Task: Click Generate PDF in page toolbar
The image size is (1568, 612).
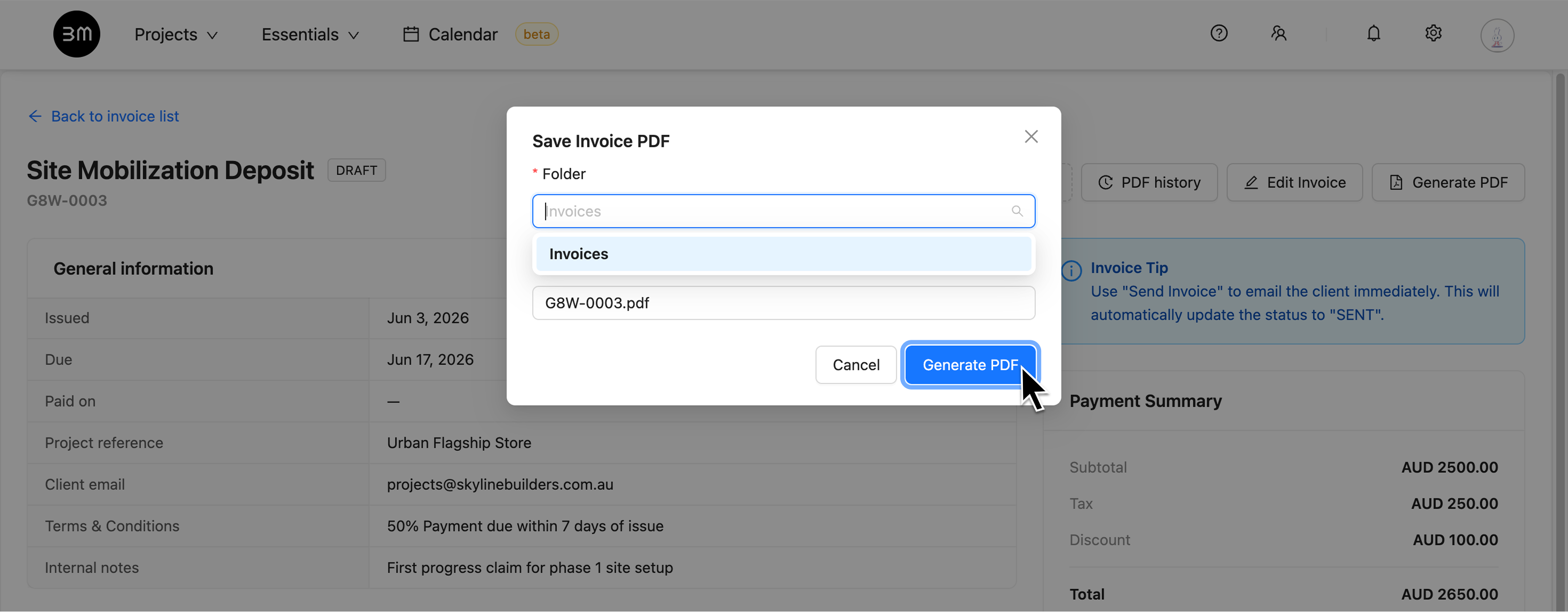Action: pyautogui.click(x=1448, y=182)
